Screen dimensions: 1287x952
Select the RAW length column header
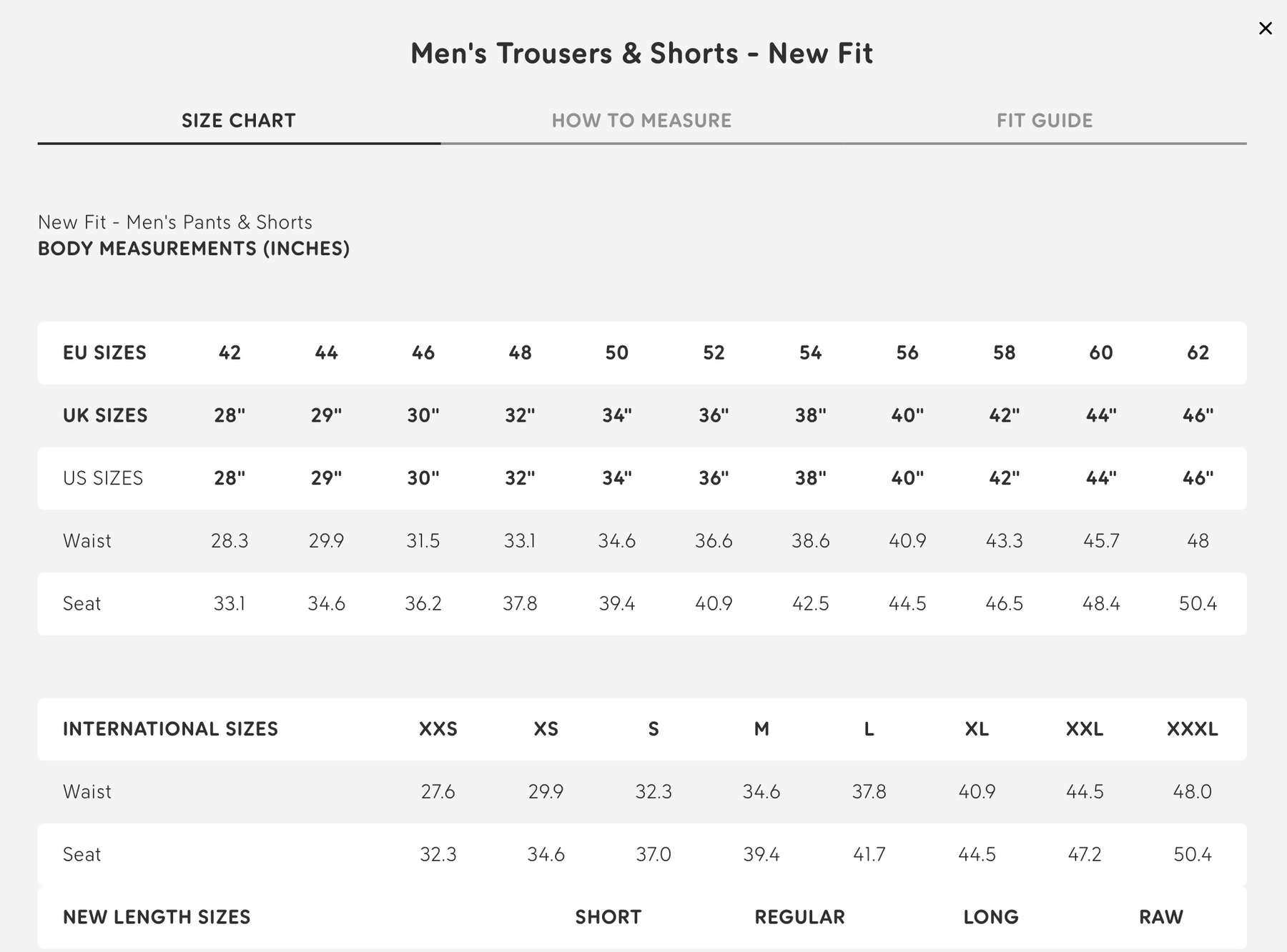[1160, 917]
